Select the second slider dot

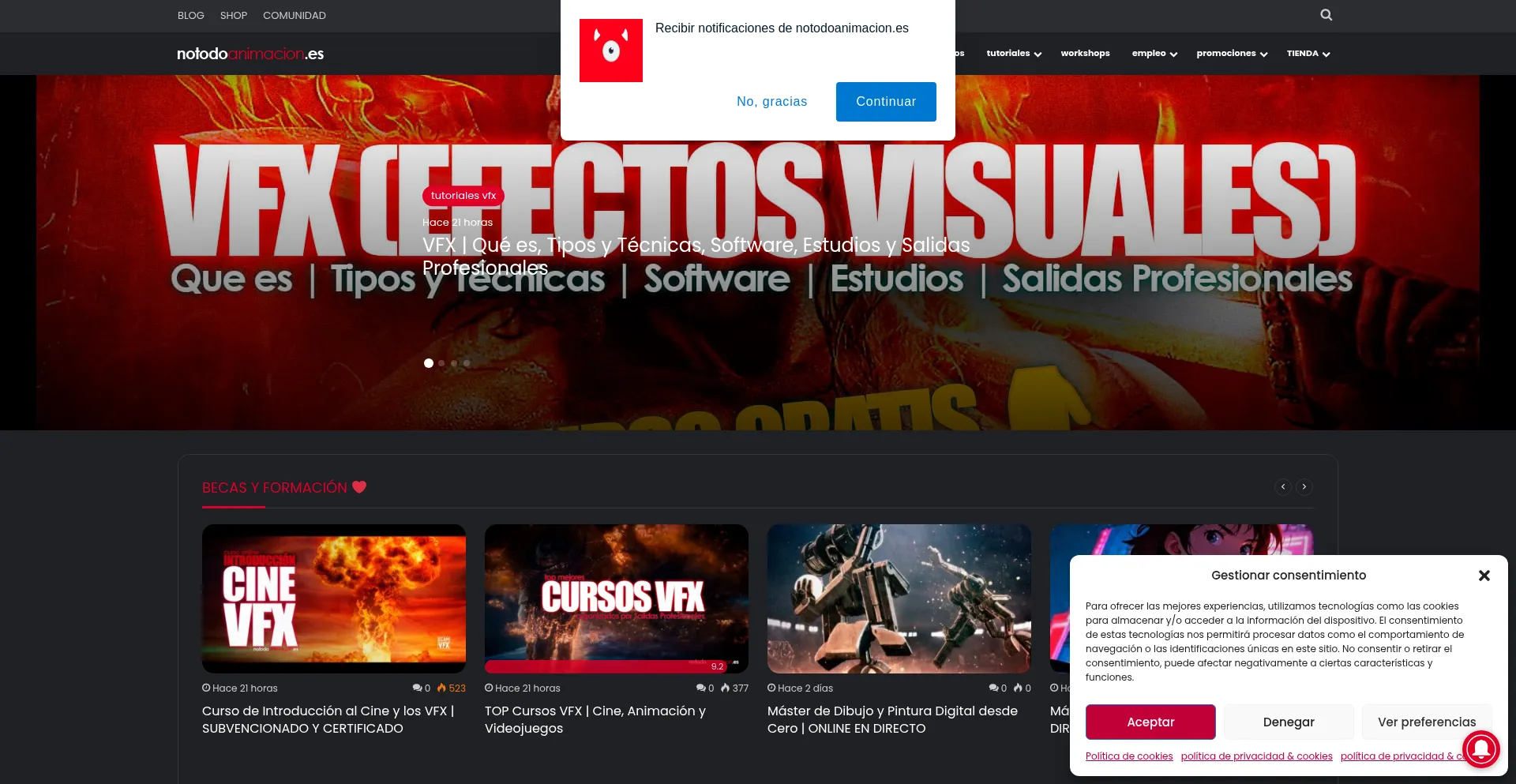tap(441, 363)
